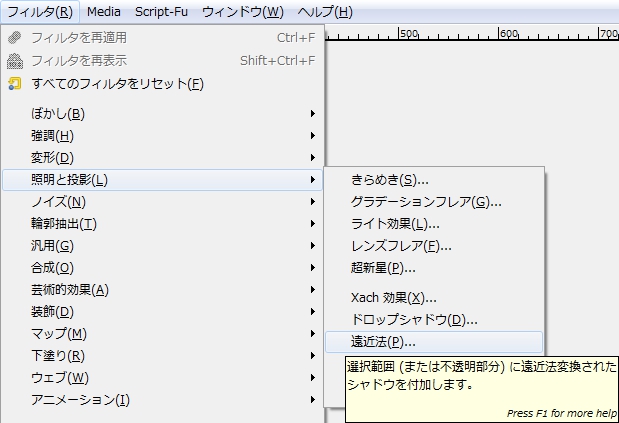Open the 合成(O) submenu

pos(162,268)
